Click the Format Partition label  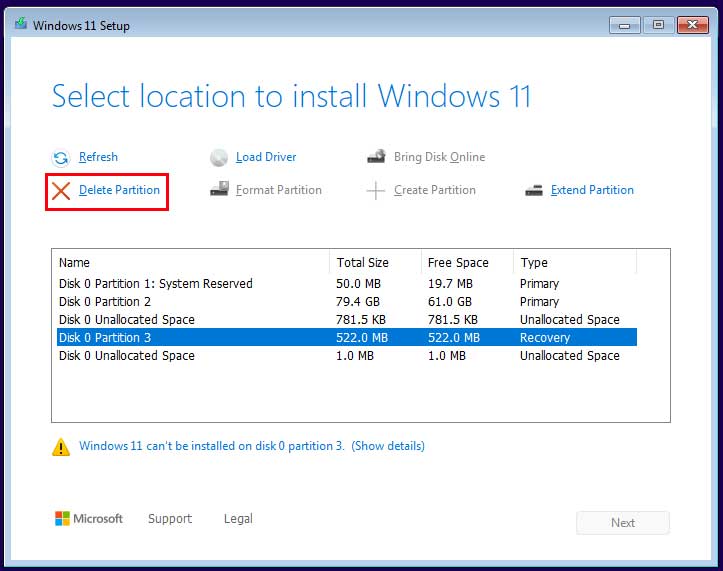click(279, 190)
